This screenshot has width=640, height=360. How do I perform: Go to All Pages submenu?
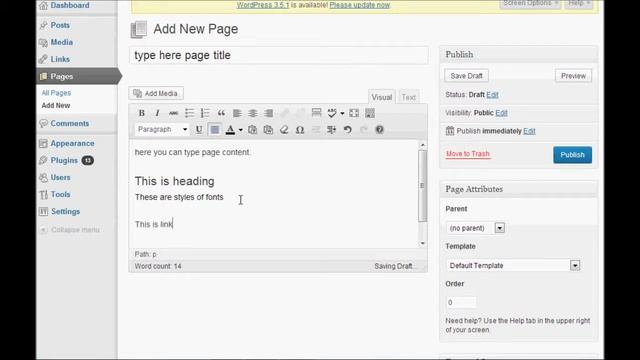[56, 93]
